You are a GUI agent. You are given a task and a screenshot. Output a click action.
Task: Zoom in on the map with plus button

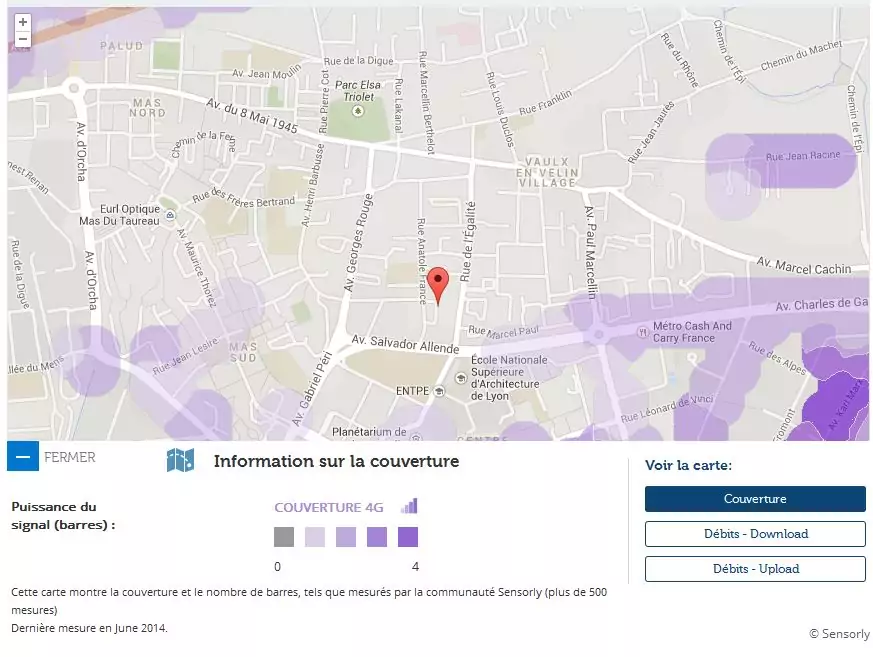coord(22,22)
